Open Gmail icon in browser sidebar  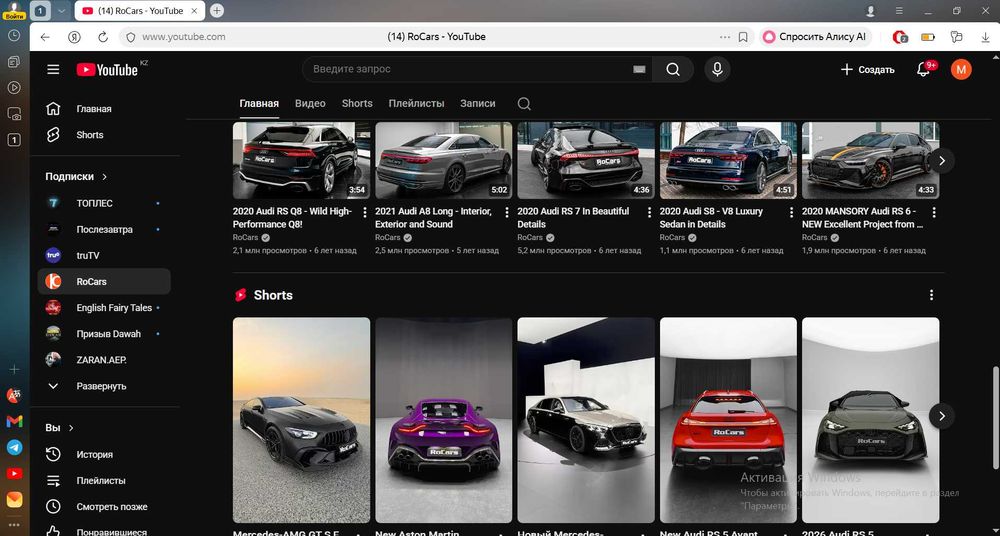[x=15, y=421]
